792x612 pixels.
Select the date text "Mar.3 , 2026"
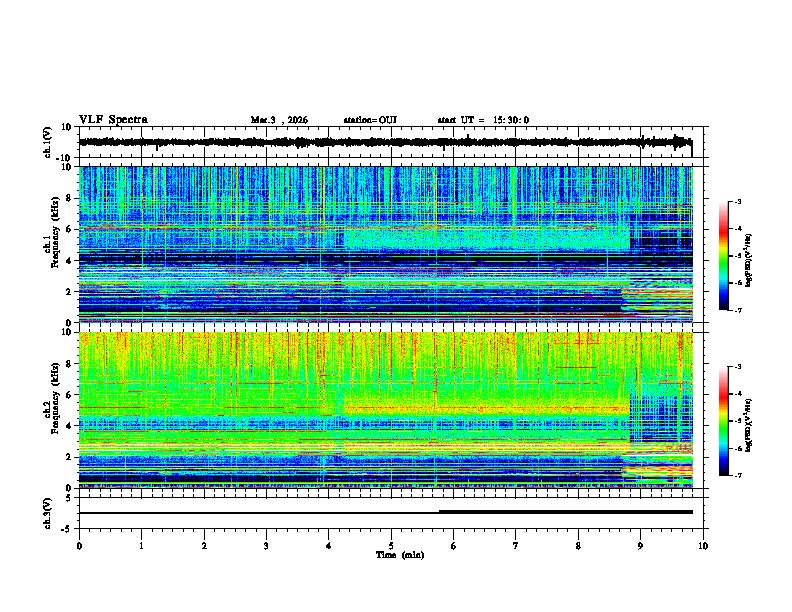coord(279,120)
